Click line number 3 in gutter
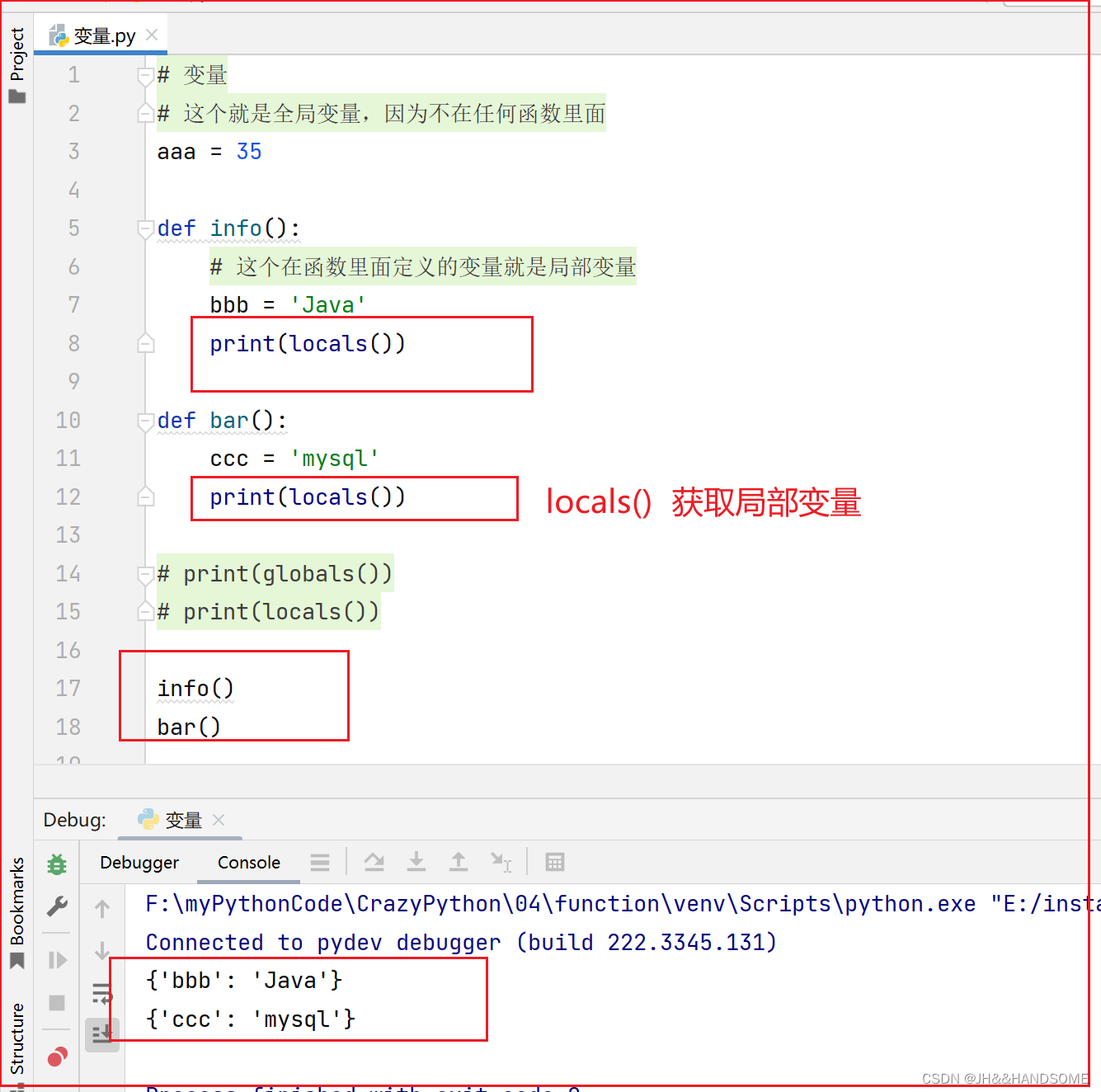Screen dimensions: 1101x1092 74,152
